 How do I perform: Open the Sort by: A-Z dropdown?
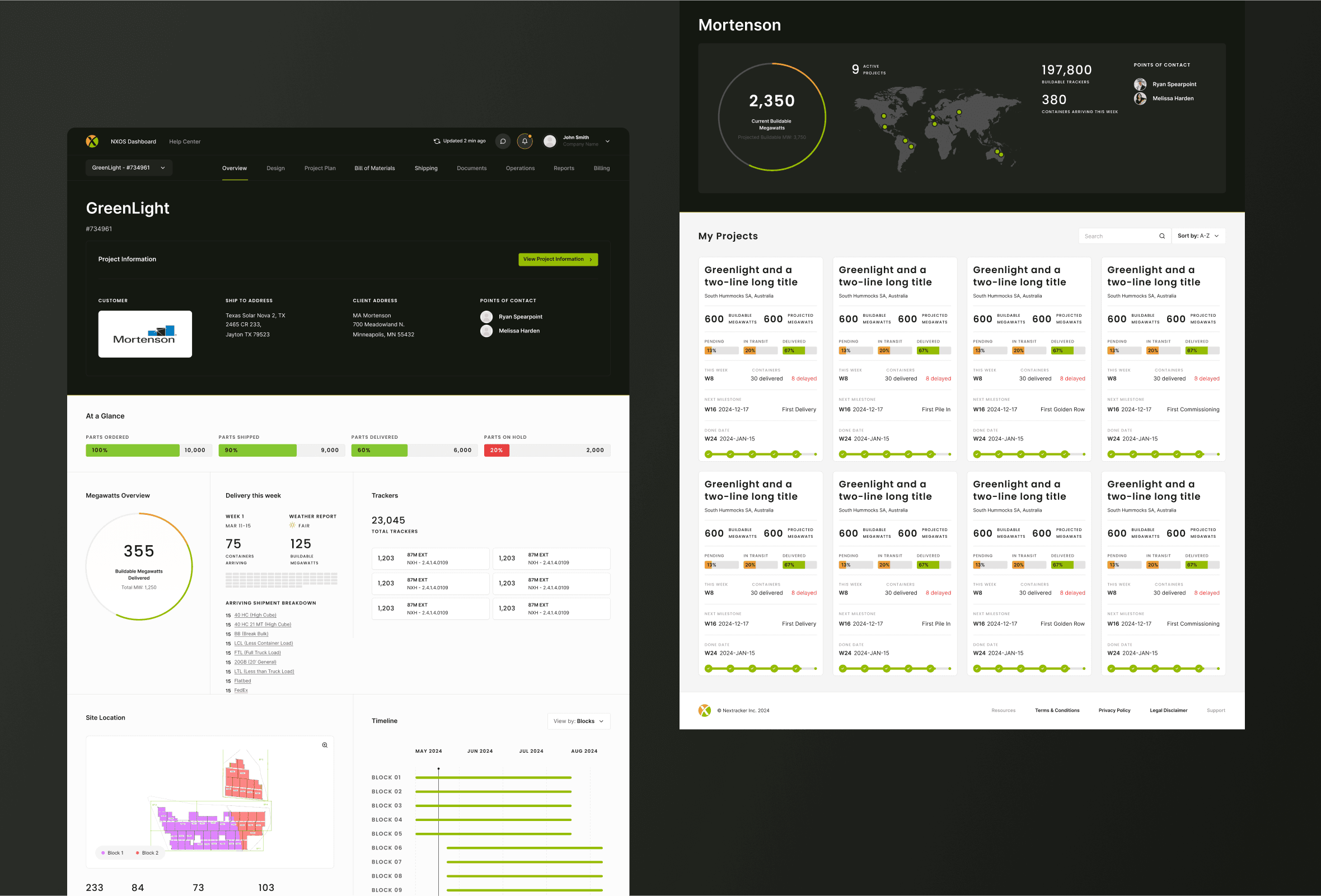1198,236
